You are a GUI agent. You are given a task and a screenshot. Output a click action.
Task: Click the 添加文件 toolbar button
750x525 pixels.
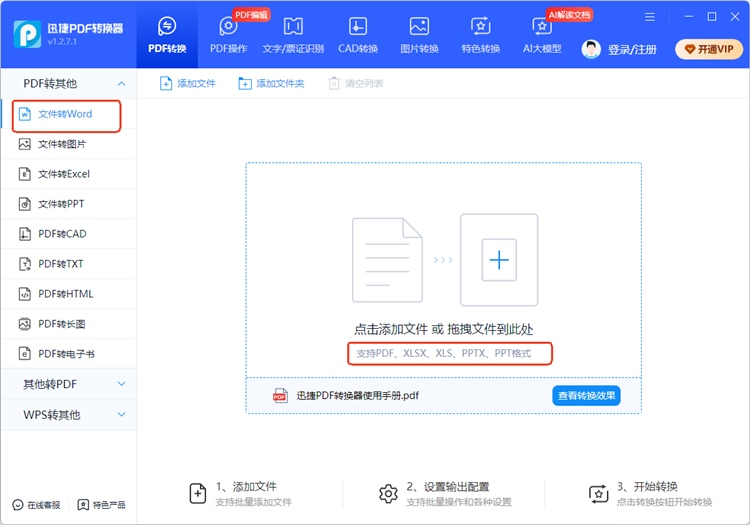pyautogui.click(x=187, y=84)
